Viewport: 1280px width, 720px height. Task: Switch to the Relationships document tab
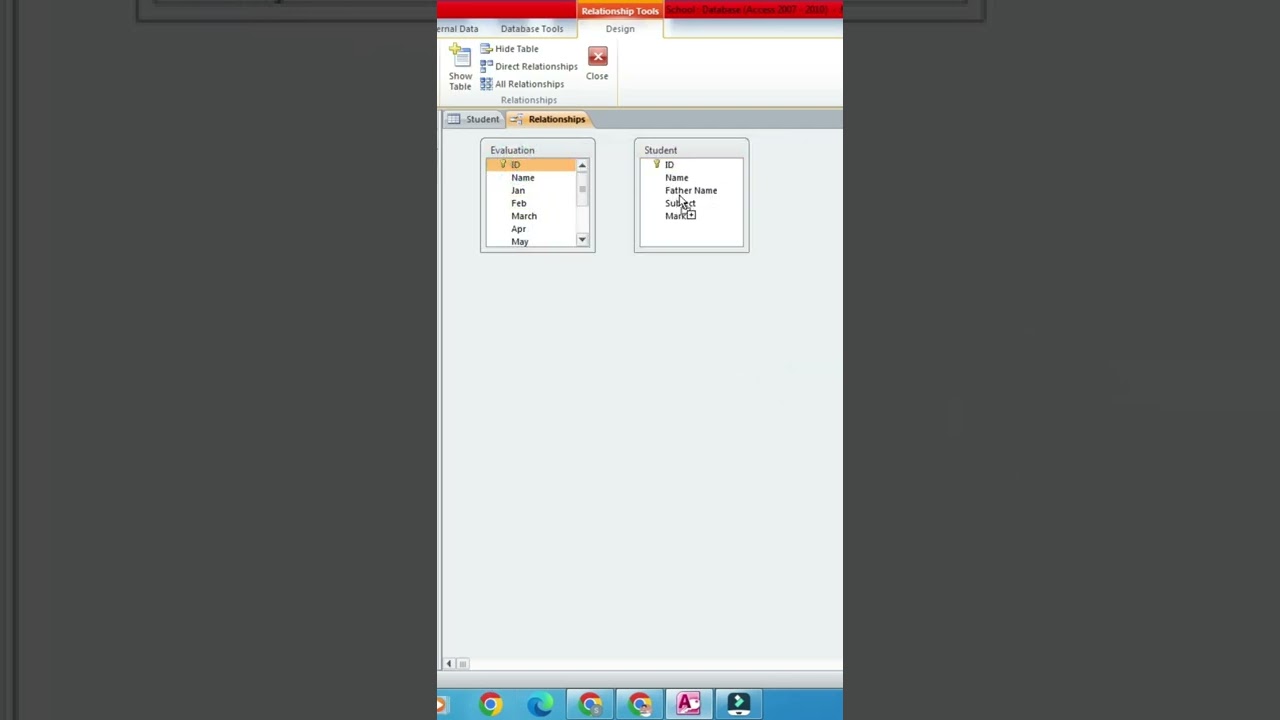pyautogui.click(x=548, y=119)
